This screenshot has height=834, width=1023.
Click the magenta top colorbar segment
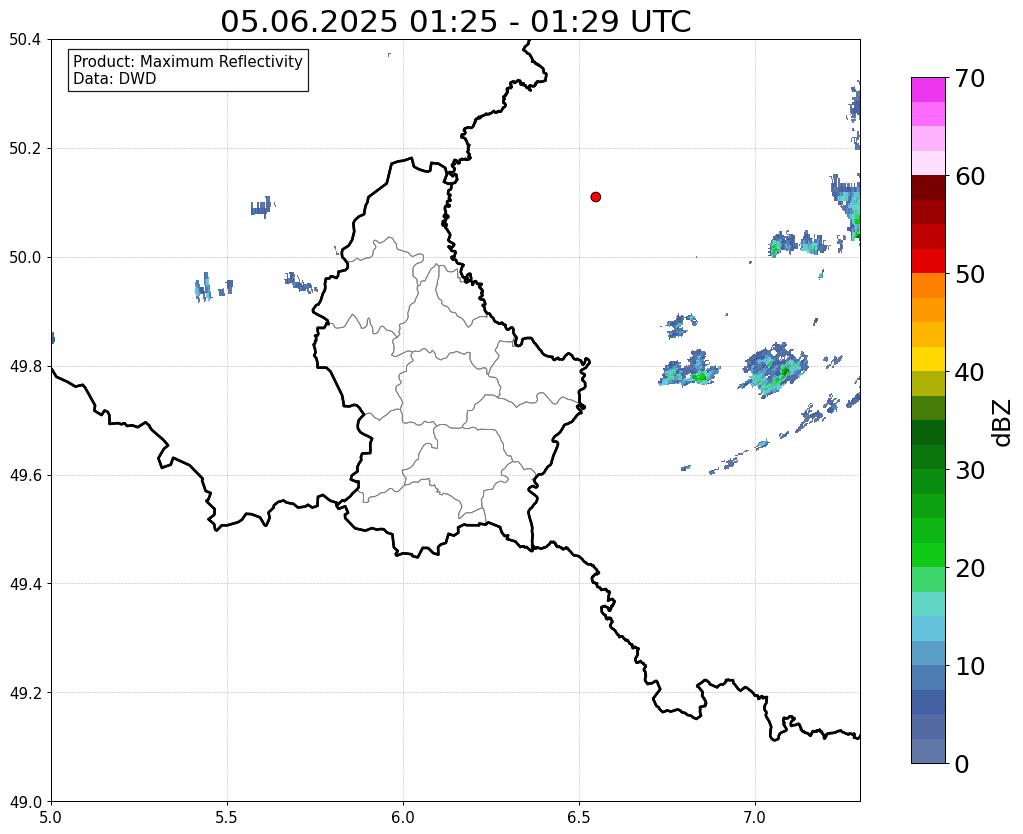tap(928, 90)
